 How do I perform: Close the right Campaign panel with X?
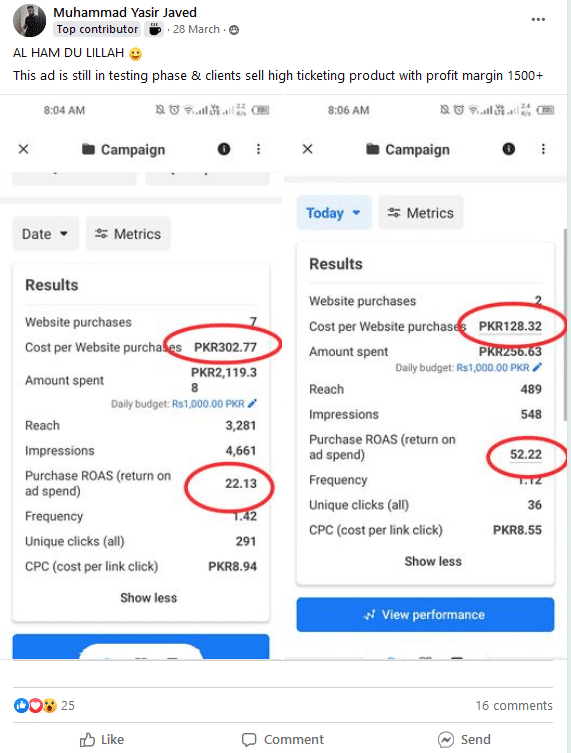(307, 149)
